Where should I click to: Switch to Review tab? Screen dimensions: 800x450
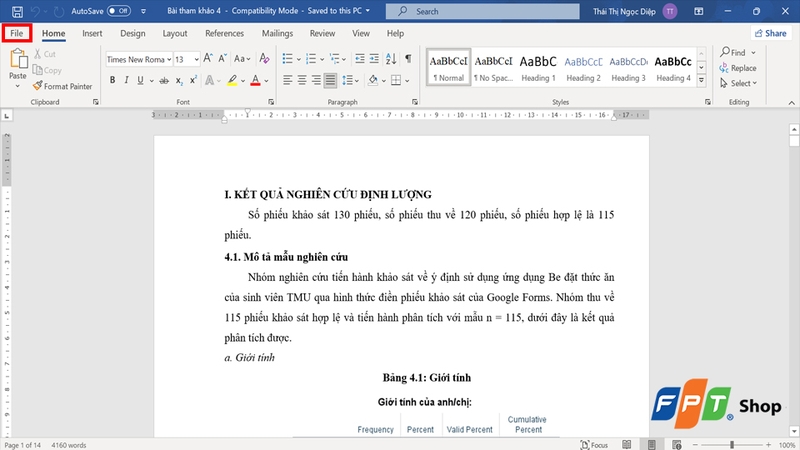tap(322, 33)
